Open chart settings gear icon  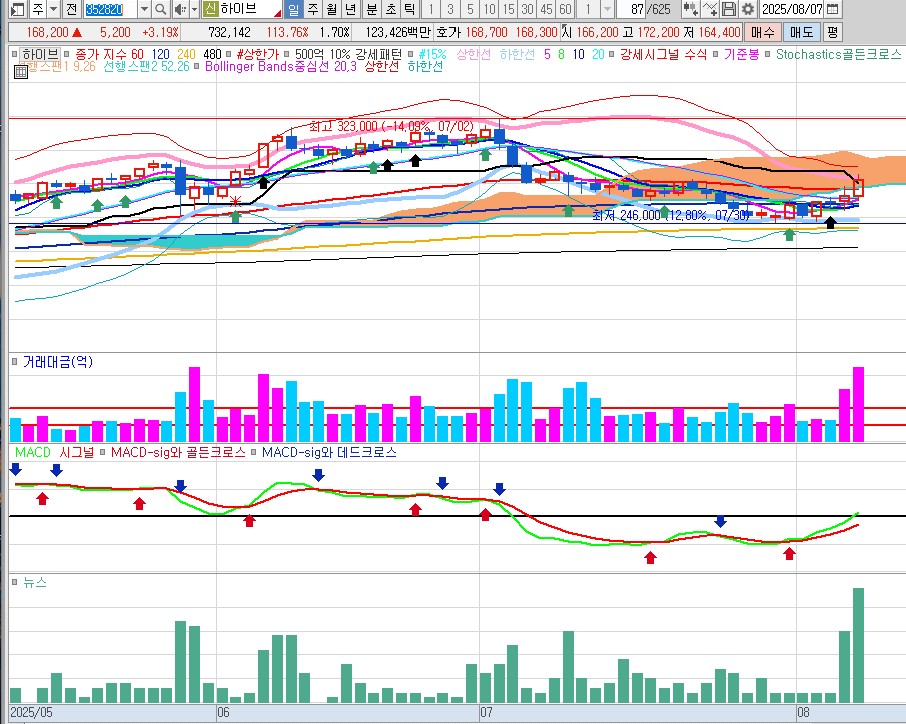point(748,9)
